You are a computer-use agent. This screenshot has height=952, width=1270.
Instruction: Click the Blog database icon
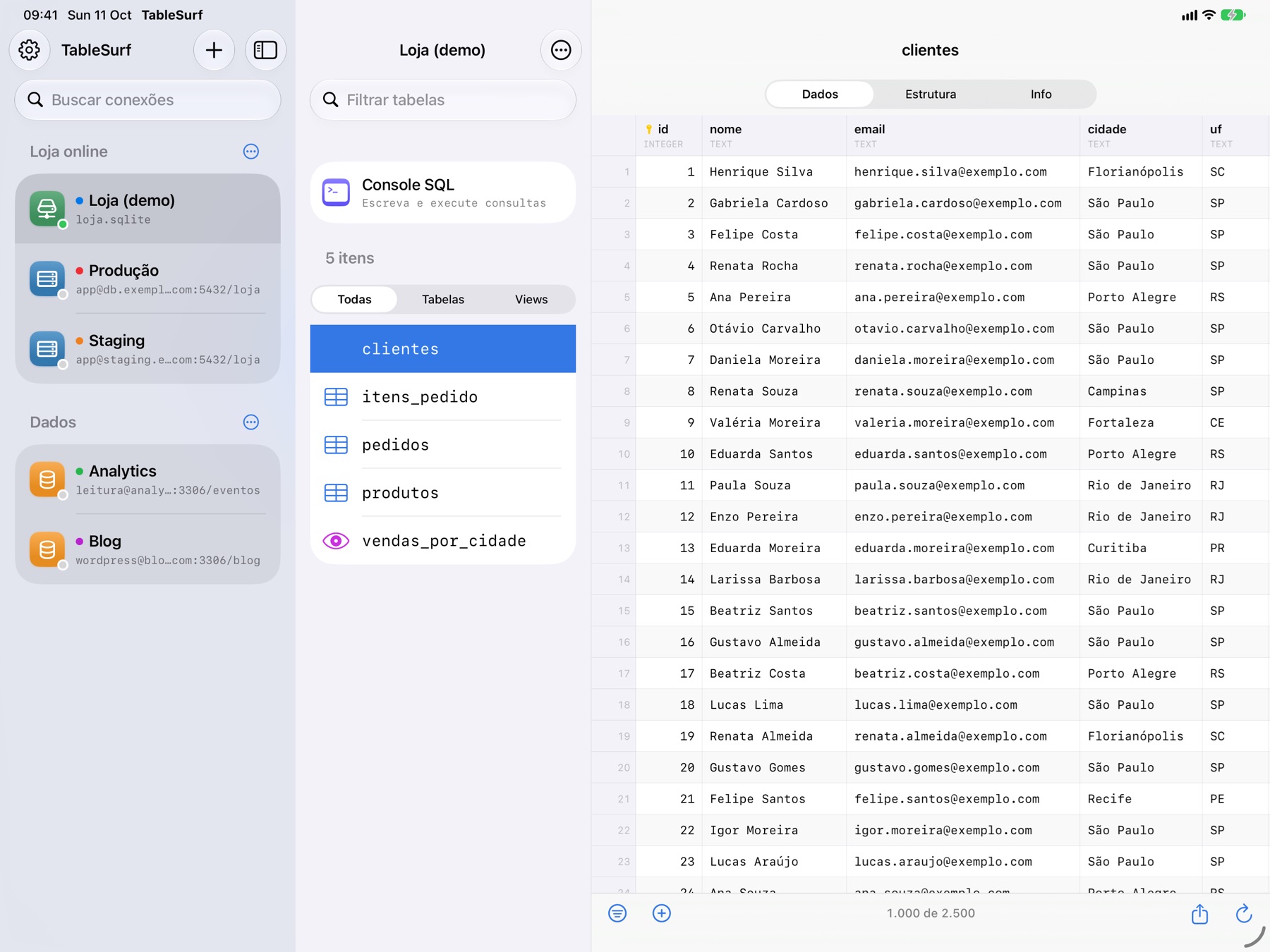47,549
